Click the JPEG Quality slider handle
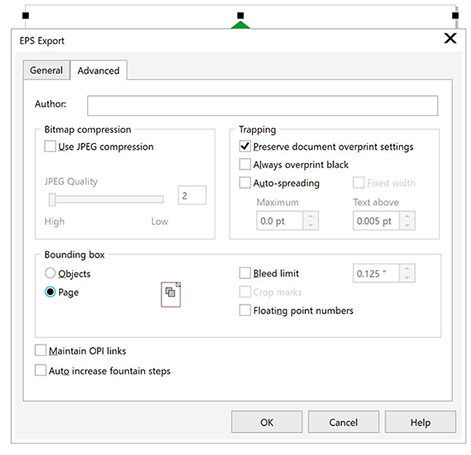This screenshot has width=471, height=455. (x=52, y=200)
